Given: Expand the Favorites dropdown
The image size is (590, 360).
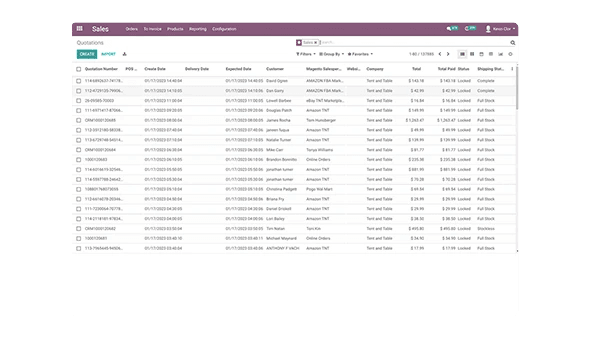Looking at the screenshot, I should 360,54.
